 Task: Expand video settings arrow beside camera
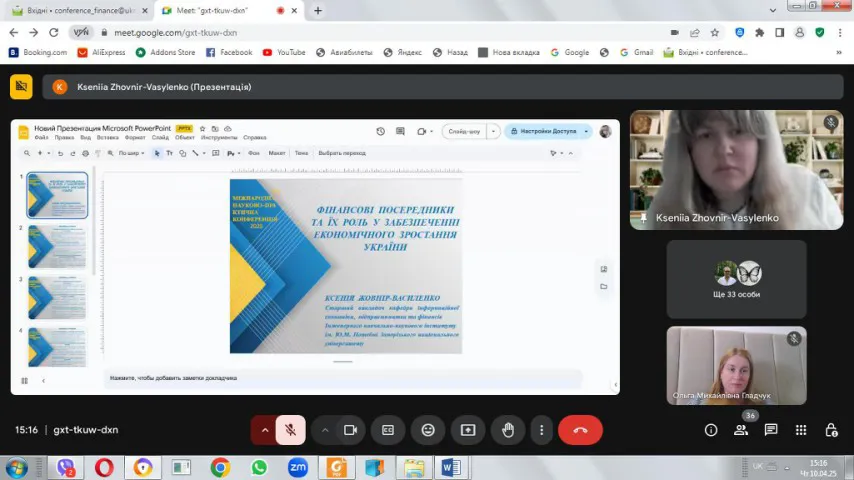(325, 430)
